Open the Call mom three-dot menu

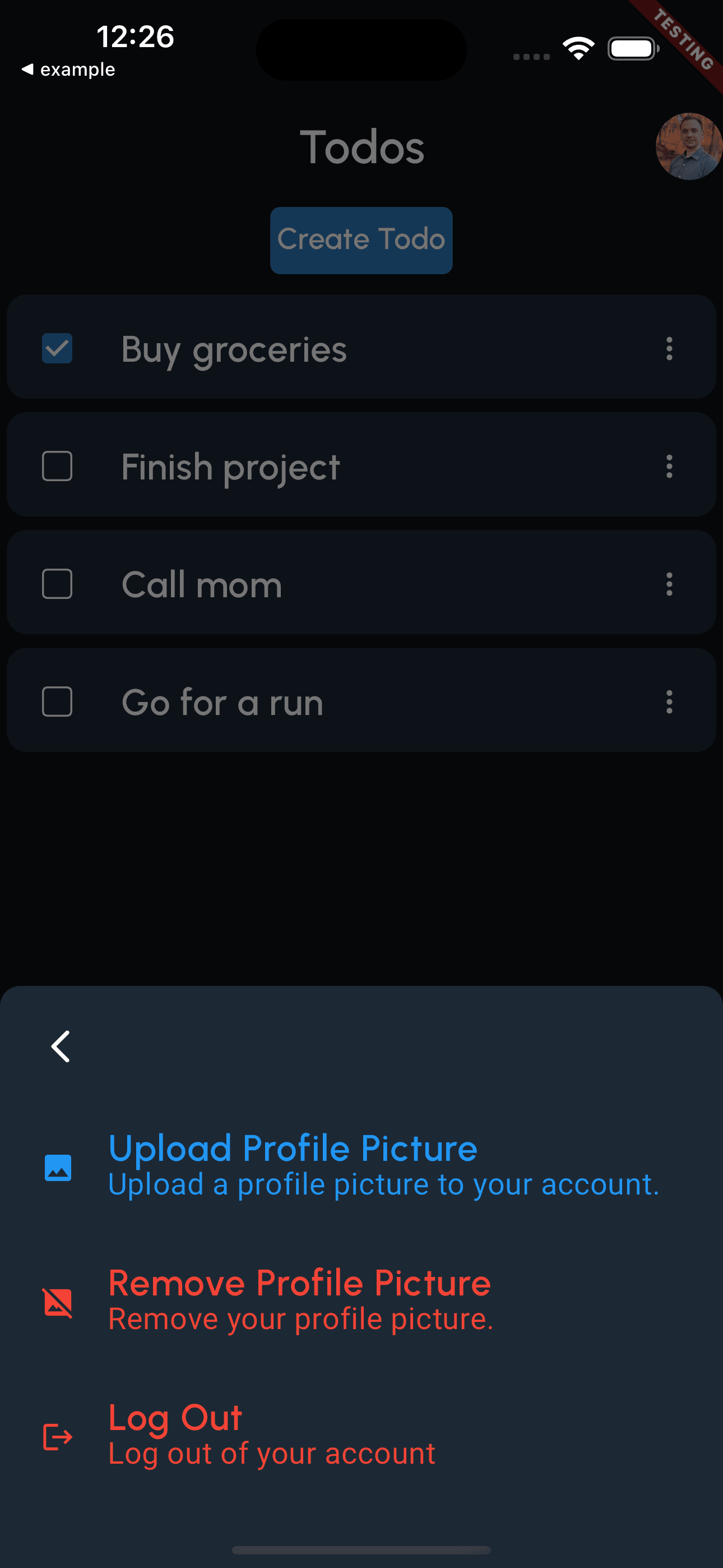[669, 584]
